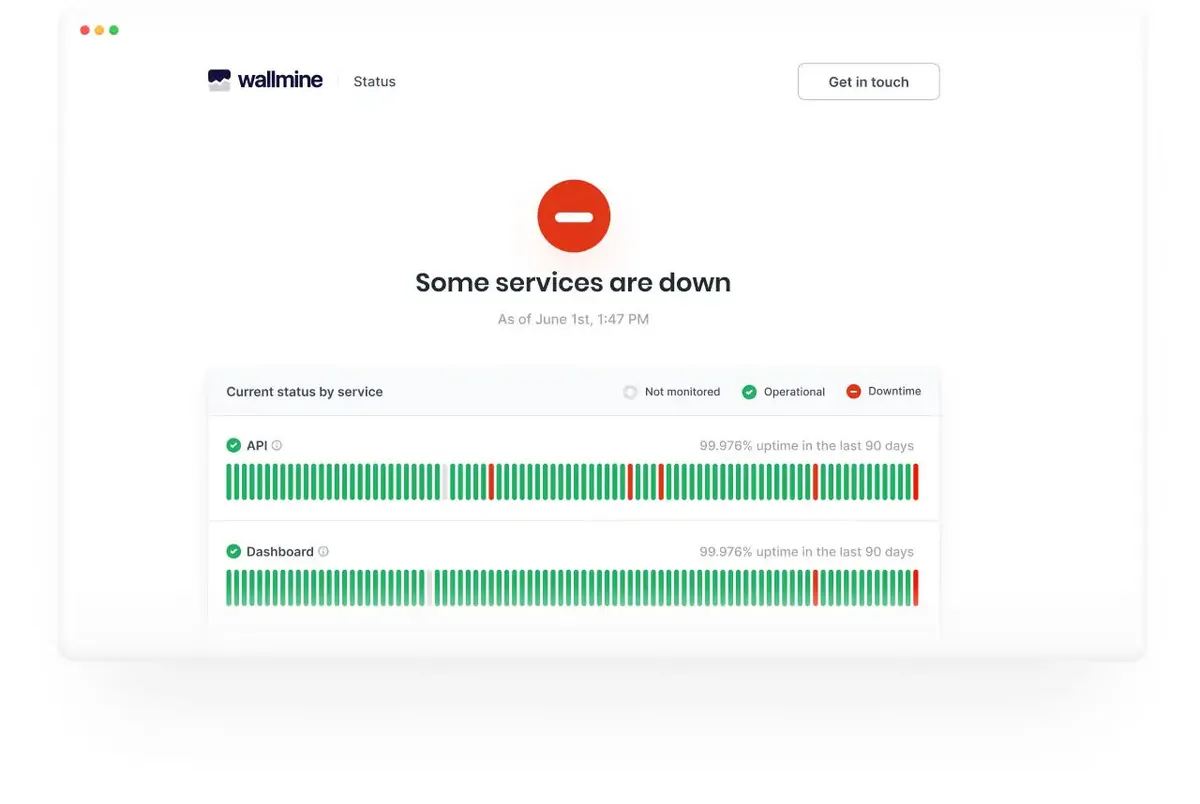Image resolution: width=1200 pixels, height=804 pixels.
Task: Click the Get in touch button
Action: 868,82
